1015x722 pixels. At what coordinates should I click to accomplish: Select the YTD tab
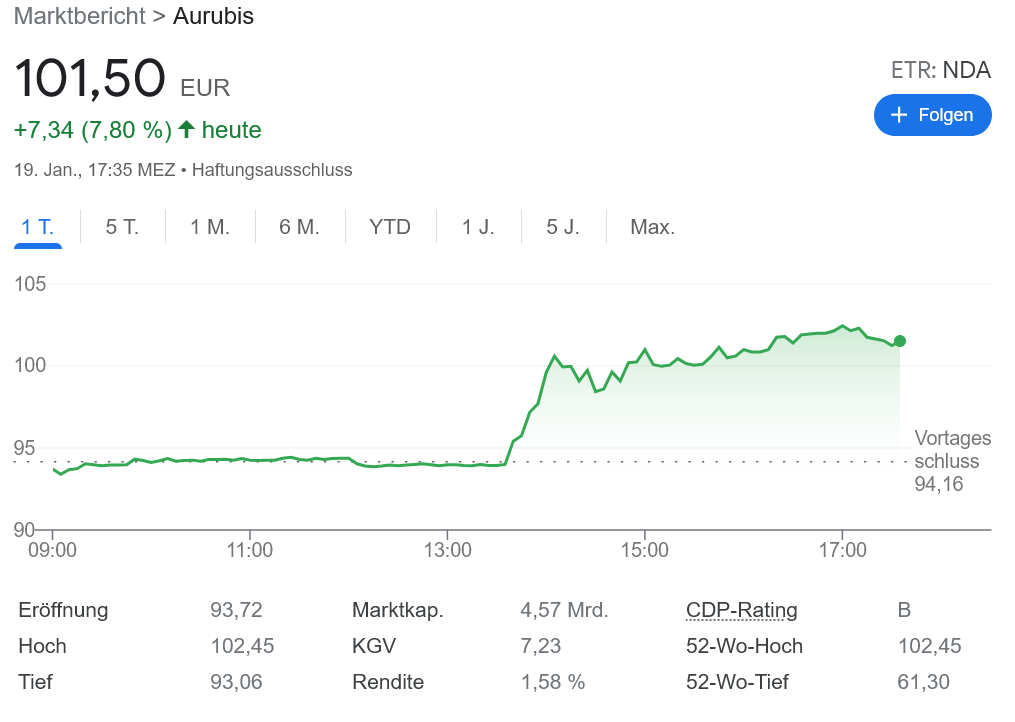[389, 227]
